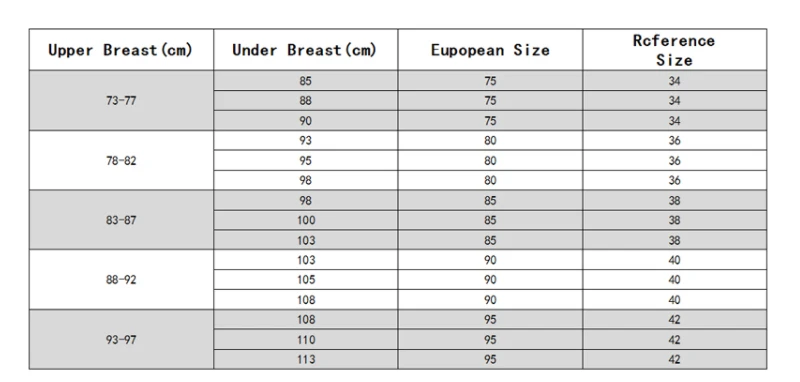The height and width of the screenshot is (382, 800).
Task: Click the 73-77 upper breast cell
Action: (x=121, y=100)
